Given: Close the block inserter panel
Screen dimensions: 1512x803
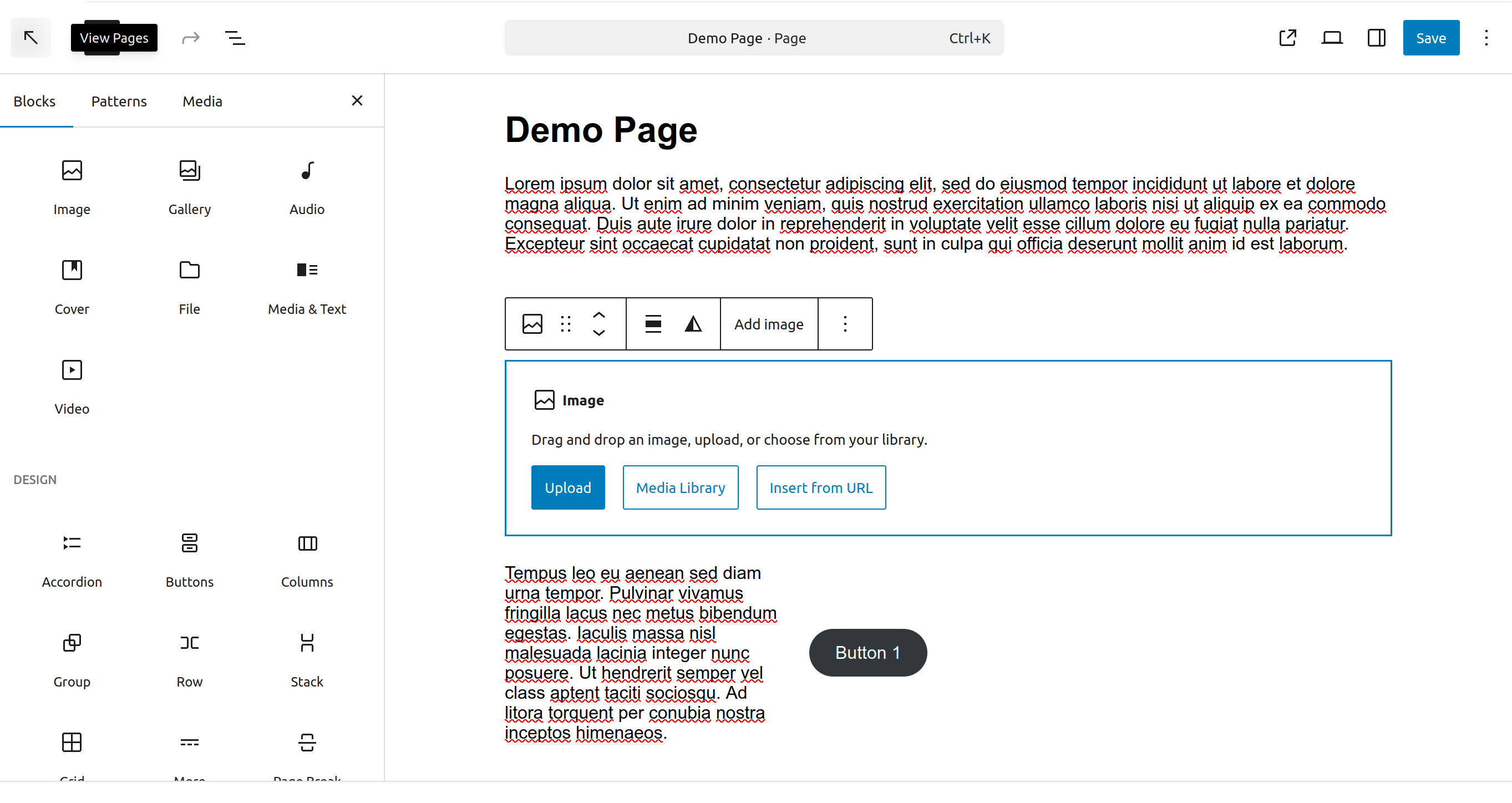Looking at the screenshot, I should 357,101.
